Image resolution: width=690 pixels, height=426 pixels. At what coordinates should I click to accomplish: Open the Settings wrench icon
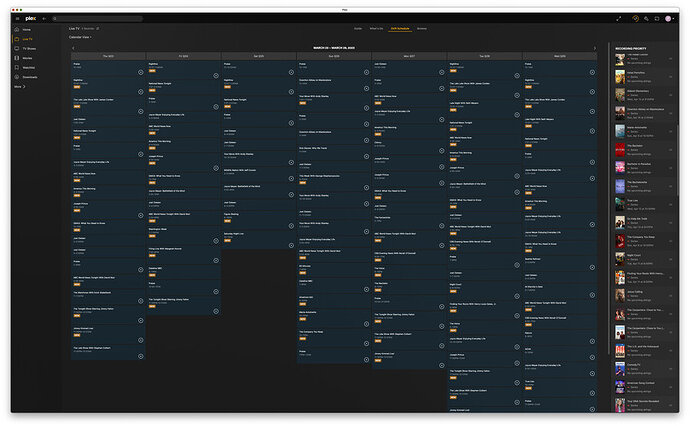click(646, 18)
